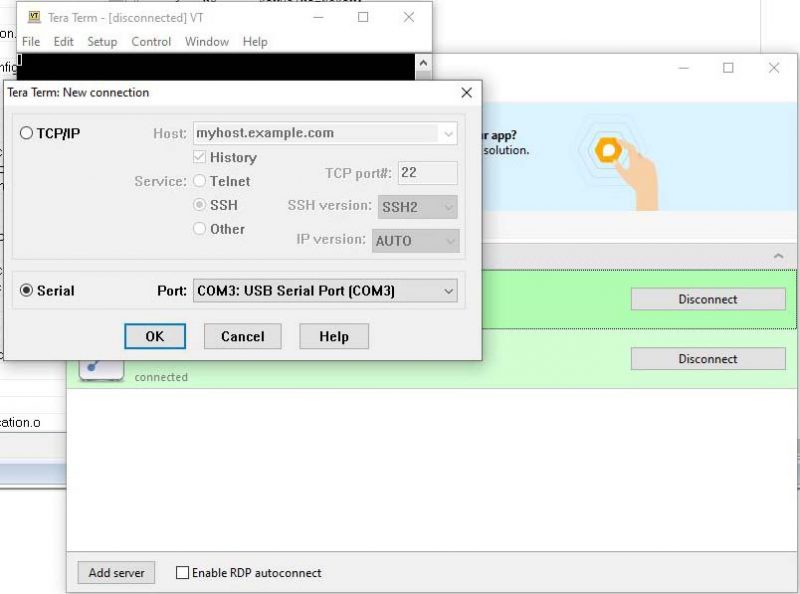Select the TCP/IP radio button

click(x=27, y=133)
